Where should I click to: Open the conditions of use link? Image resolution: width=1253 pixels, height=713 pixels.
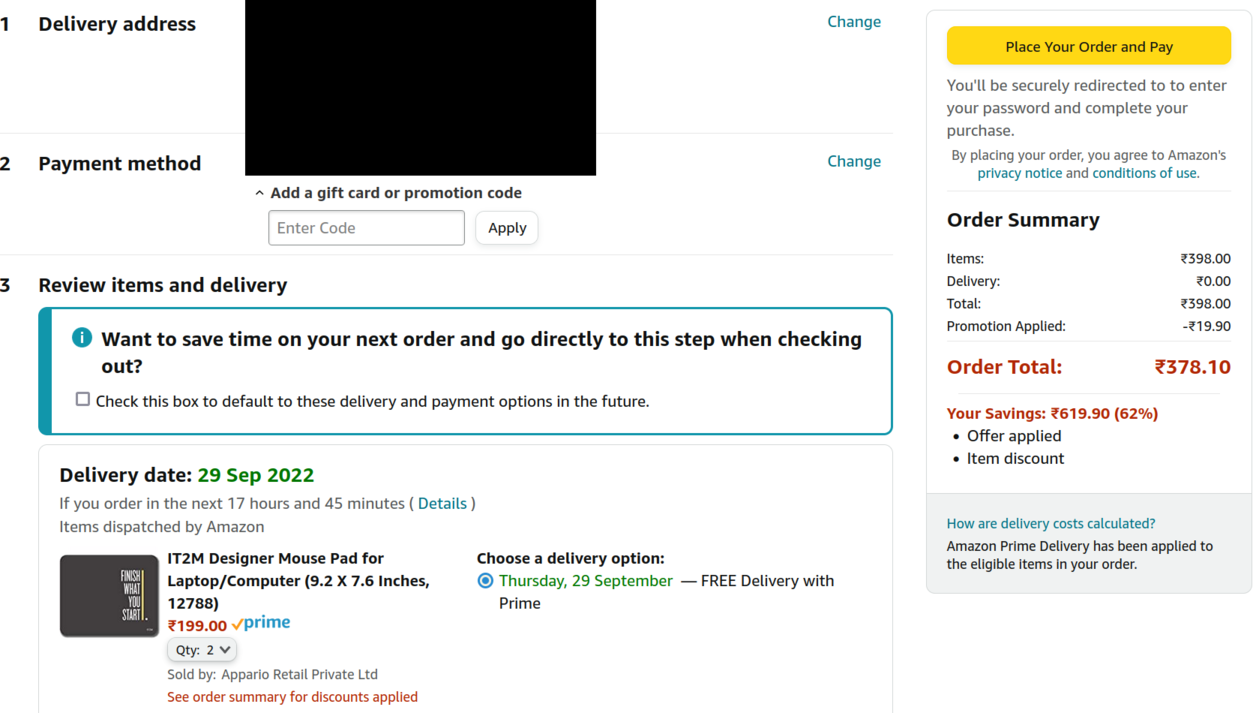pyautogui.click(x=1144, y=173)
